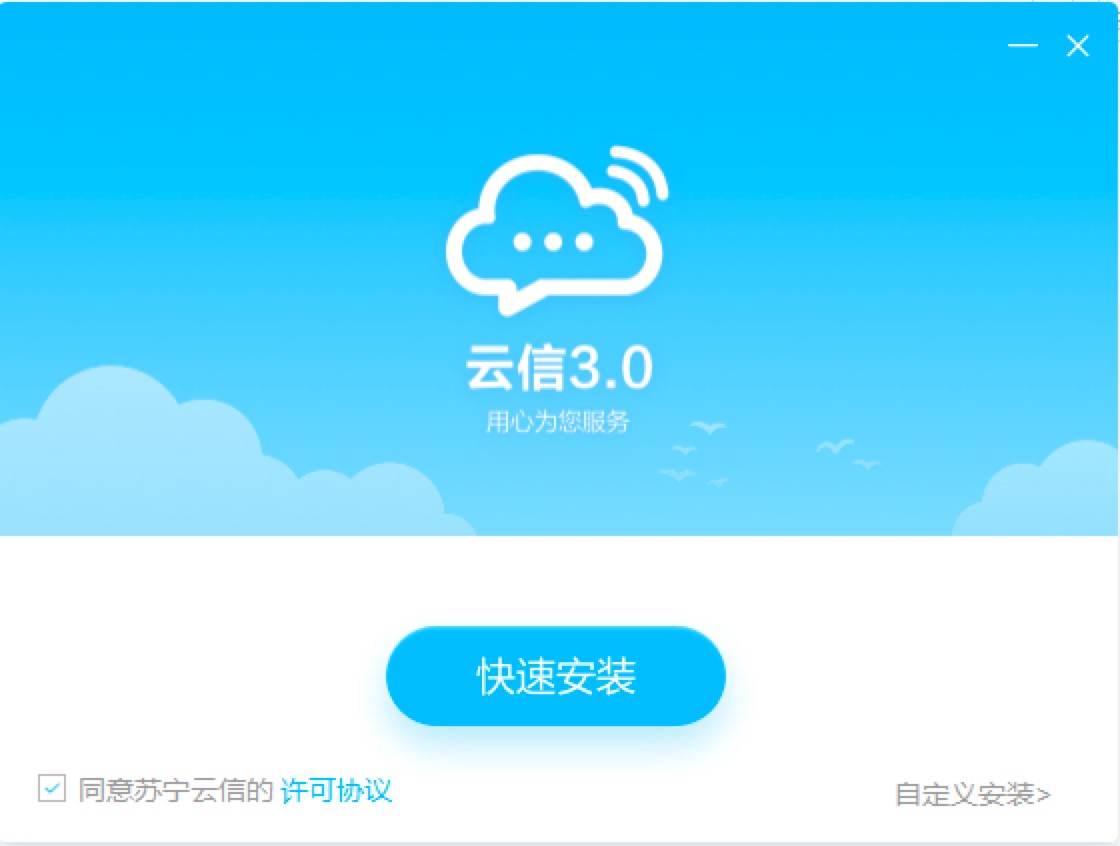This screenshot has height=846, width=1120.
Task: Click the arrow after 自定义安装
Action: coord(1043,795)
